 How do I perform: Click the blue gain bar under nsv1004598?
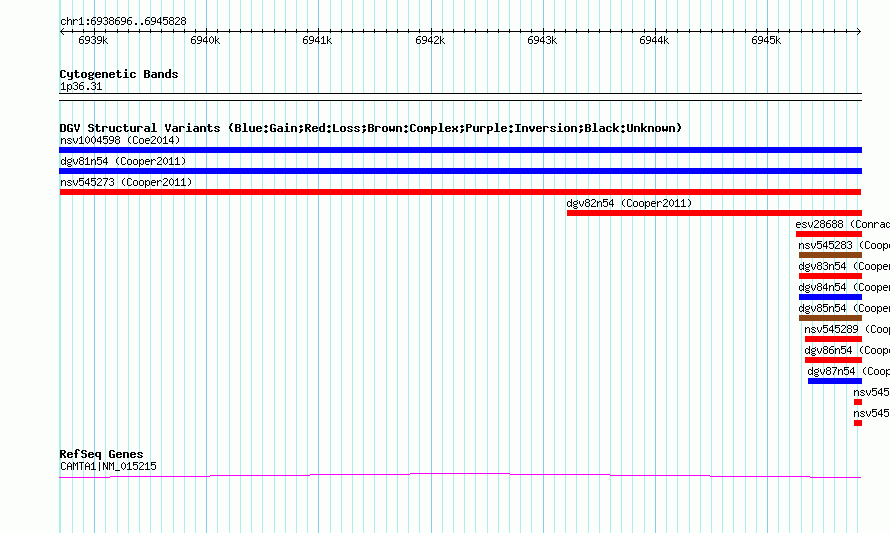point(460,150)
